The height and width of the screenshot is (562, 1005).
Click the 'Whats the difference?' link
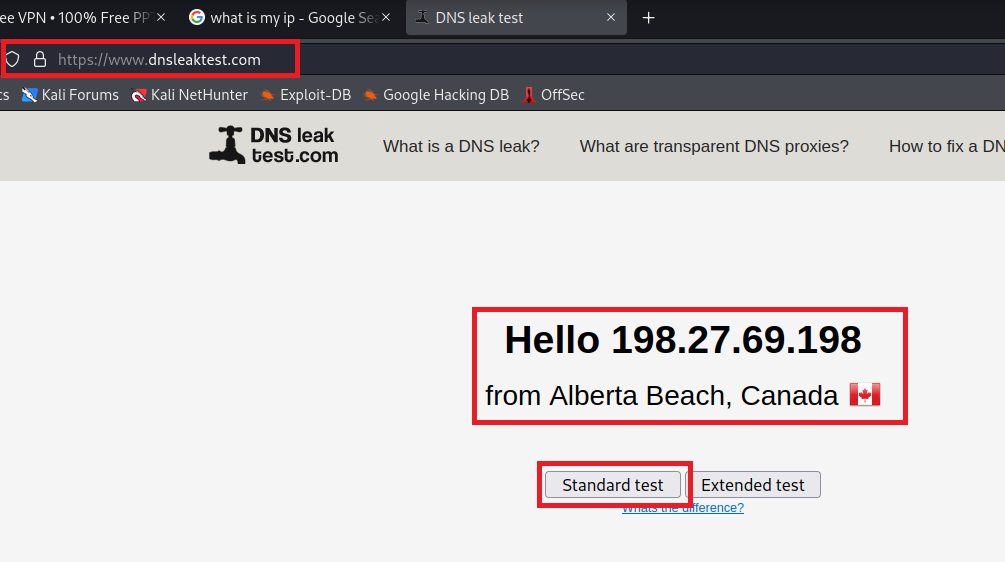(683, 508)
